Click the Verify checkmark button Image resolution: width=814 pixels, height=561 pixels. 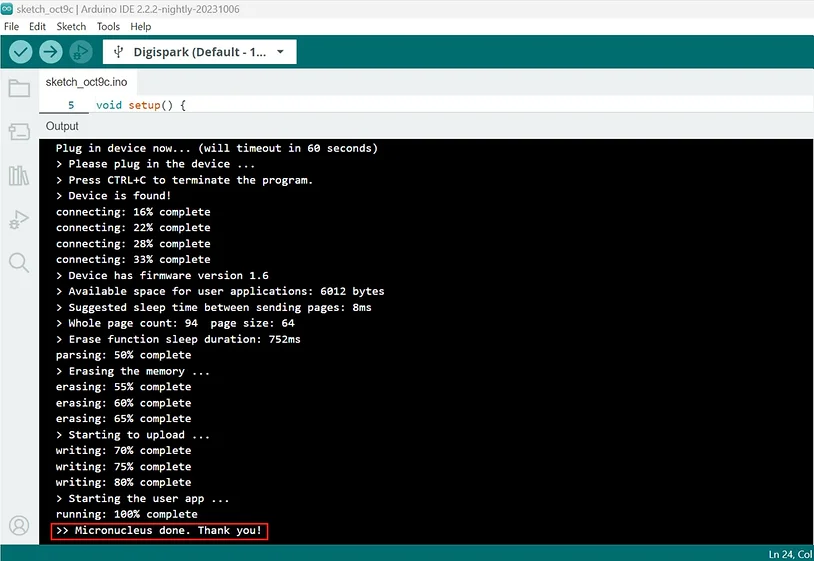tap(21, 52)
